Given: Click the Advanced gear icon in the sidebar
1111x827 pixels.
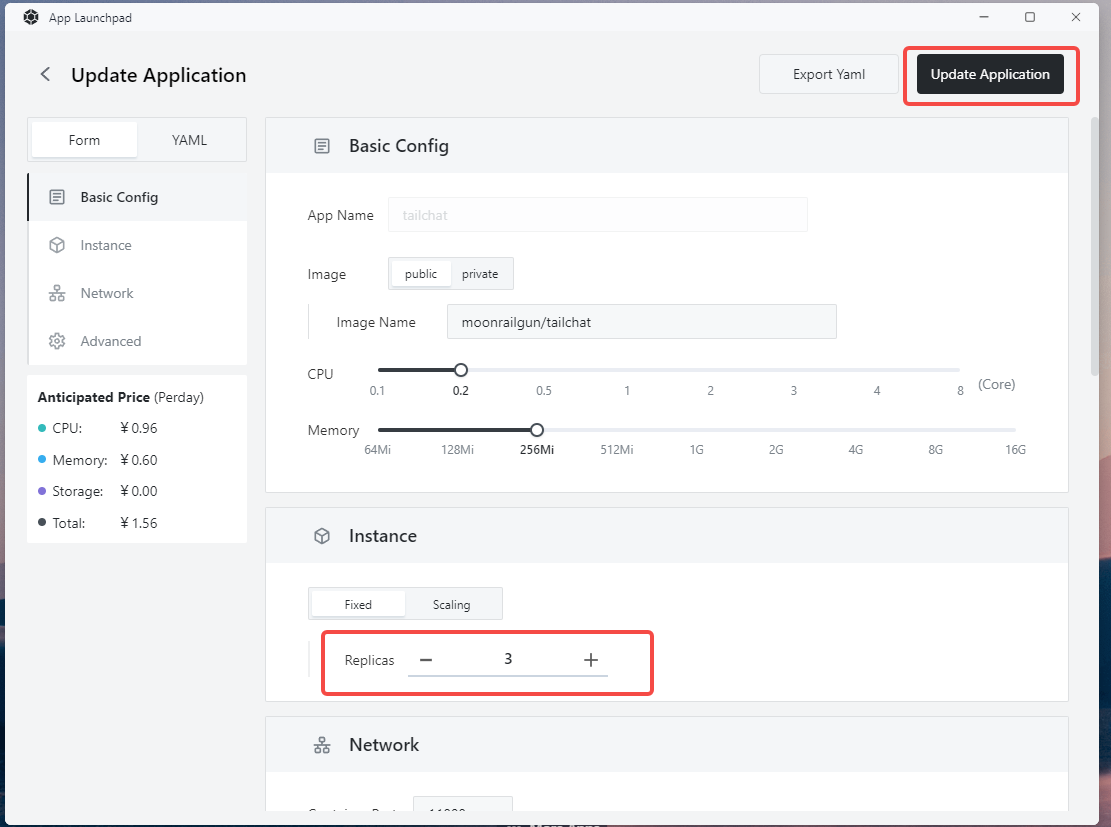Looking at the screenshot, I should [57, 341].
